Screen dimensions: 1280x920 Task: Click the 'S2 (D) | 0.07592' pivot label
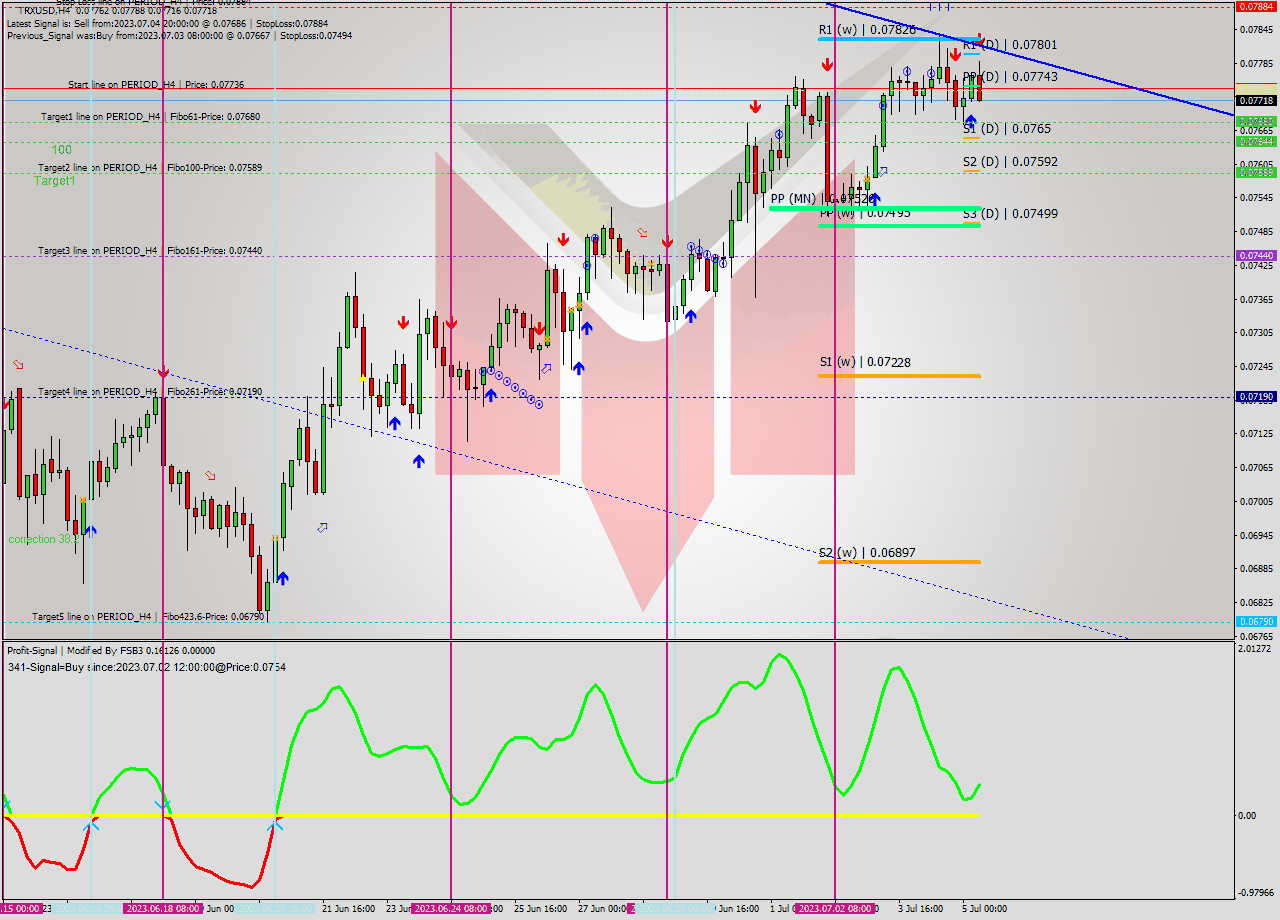click(1010, 162)
